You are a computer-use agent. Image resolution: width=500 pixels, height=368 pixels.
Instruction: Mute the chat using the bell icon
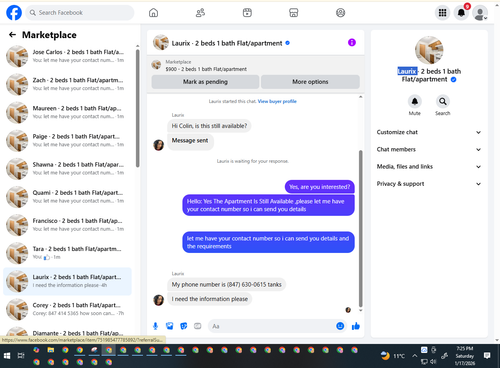click(x=415, y=101)
